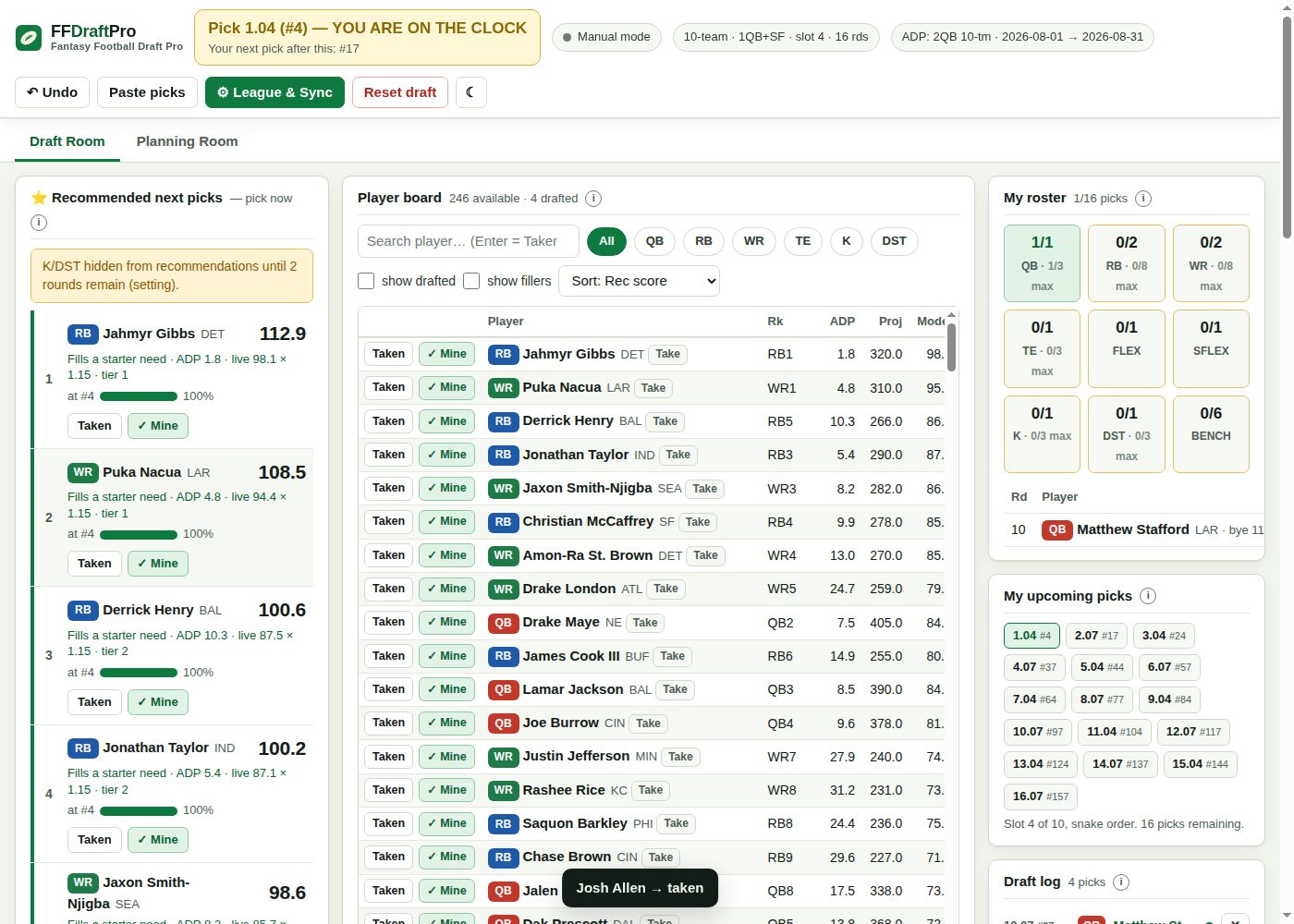The image size is (1294, 924).
Task: Sort by ADP column header
Action: 842,322
